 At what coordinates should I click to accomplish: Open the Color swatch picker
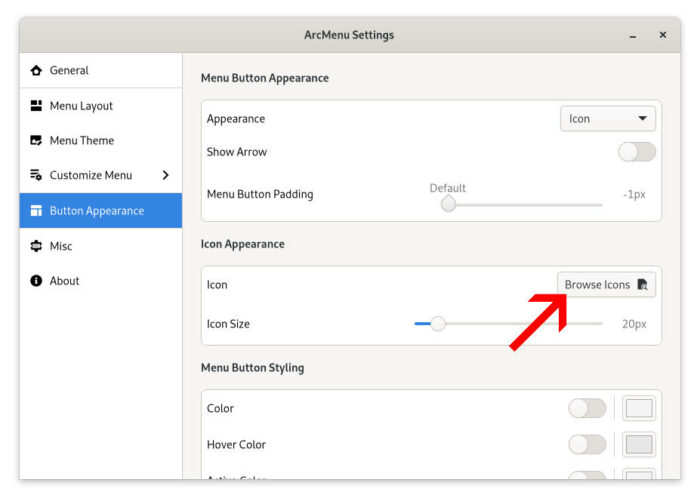pos(639,408)
